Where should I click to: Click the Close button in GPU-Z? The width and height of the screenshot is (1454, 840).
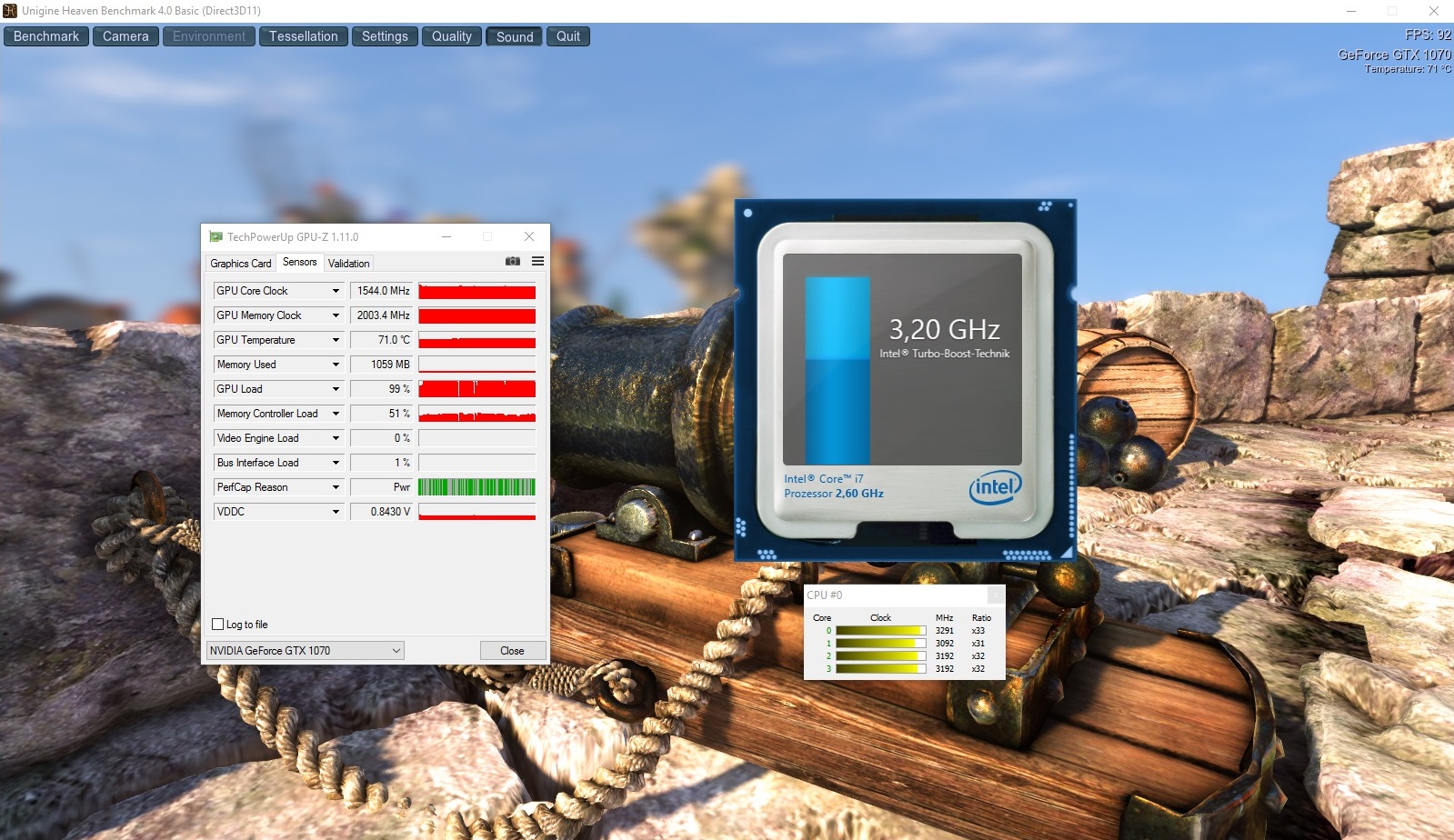[513, 650]
